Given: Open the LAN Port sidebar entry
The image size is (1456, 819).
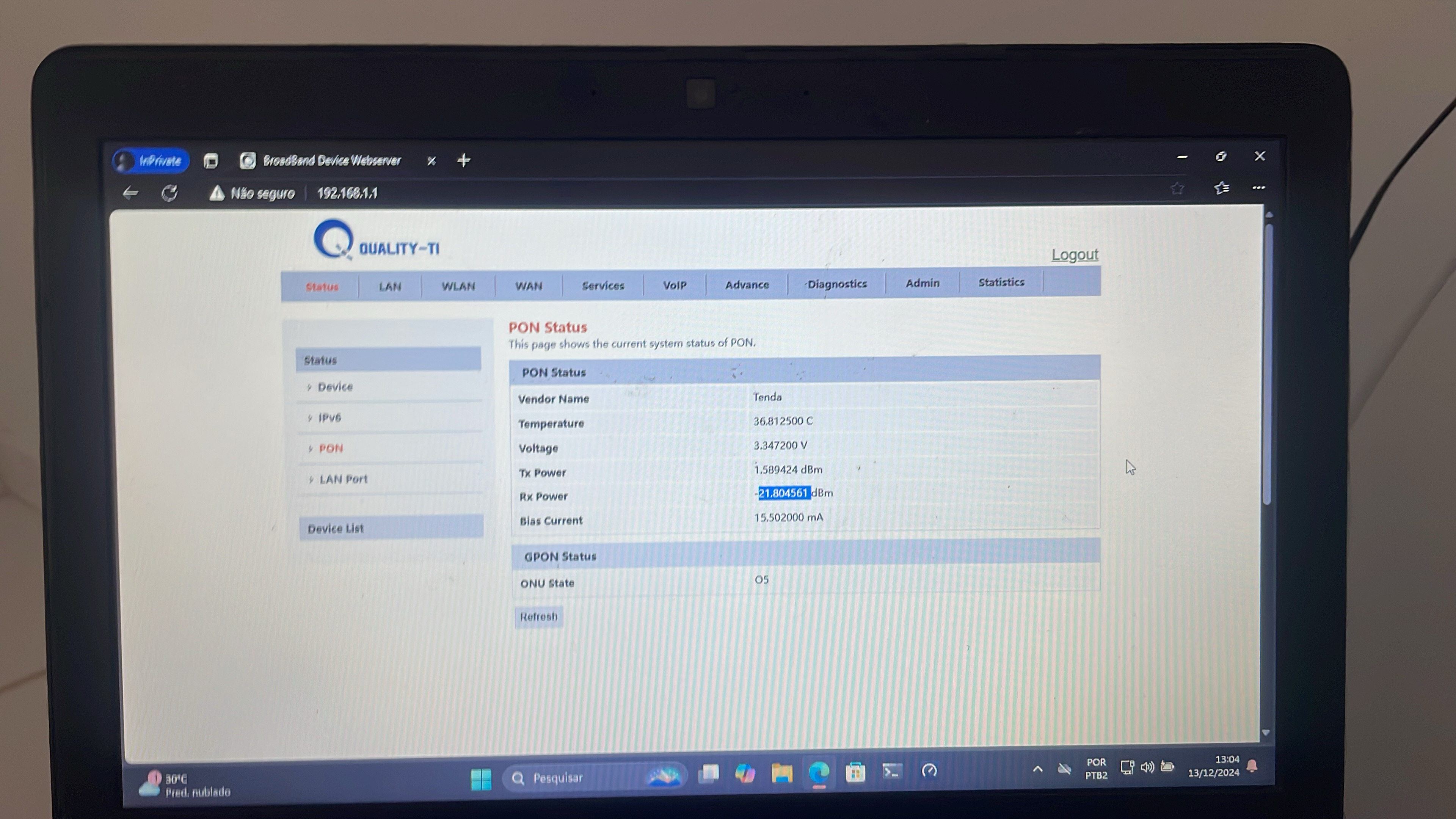Looking at the screenshot, I should pyautogui.click(x=343, y=479).
